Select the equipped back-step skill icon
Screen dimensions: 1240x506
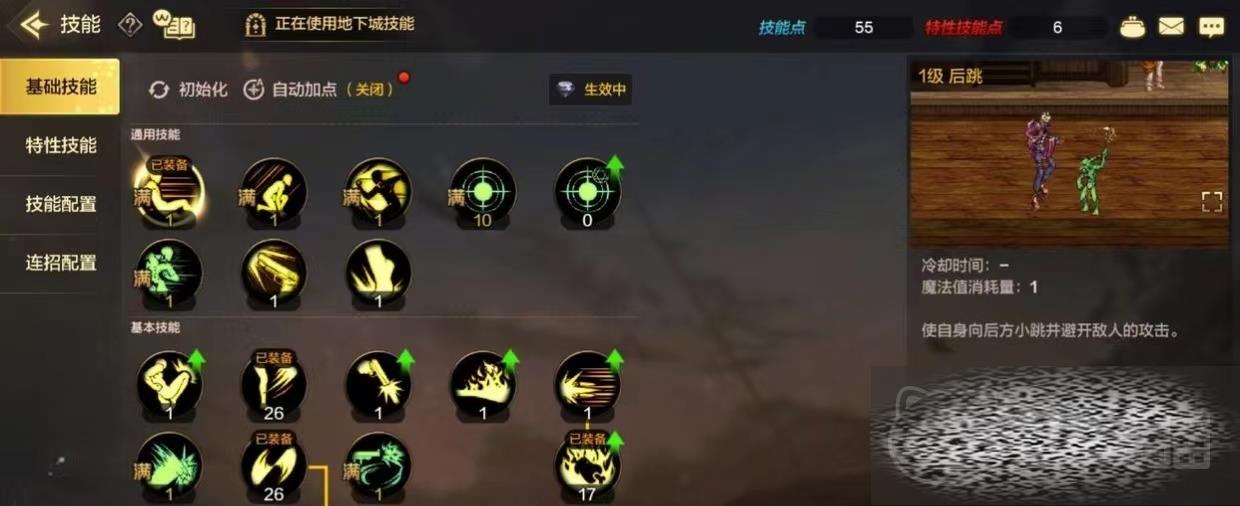[x=169, y=191]
